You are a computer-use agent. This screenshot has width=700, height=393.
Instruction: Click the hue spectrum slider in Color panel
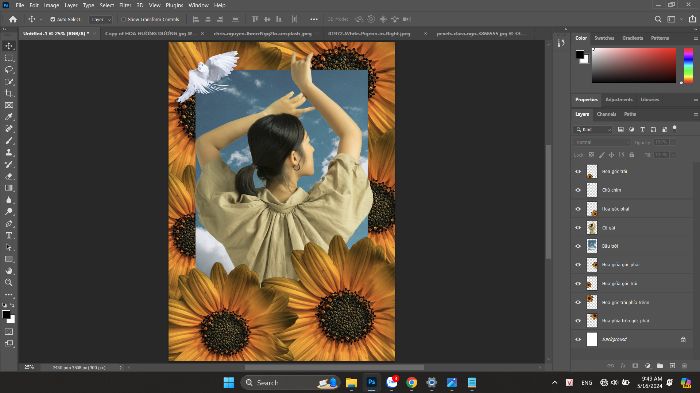pos(688,65)
